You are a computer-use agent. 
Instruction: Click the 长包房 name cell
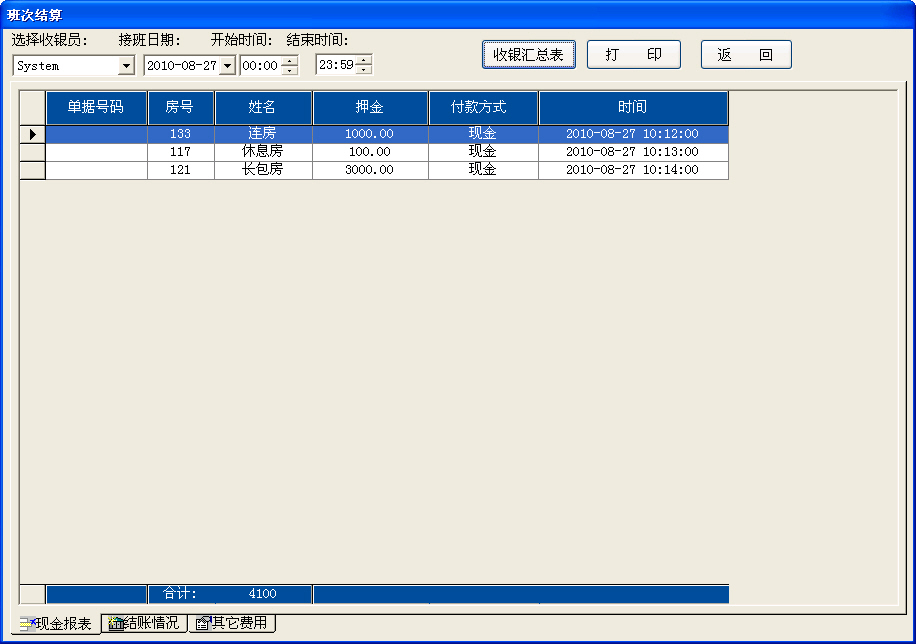(263, 170)
